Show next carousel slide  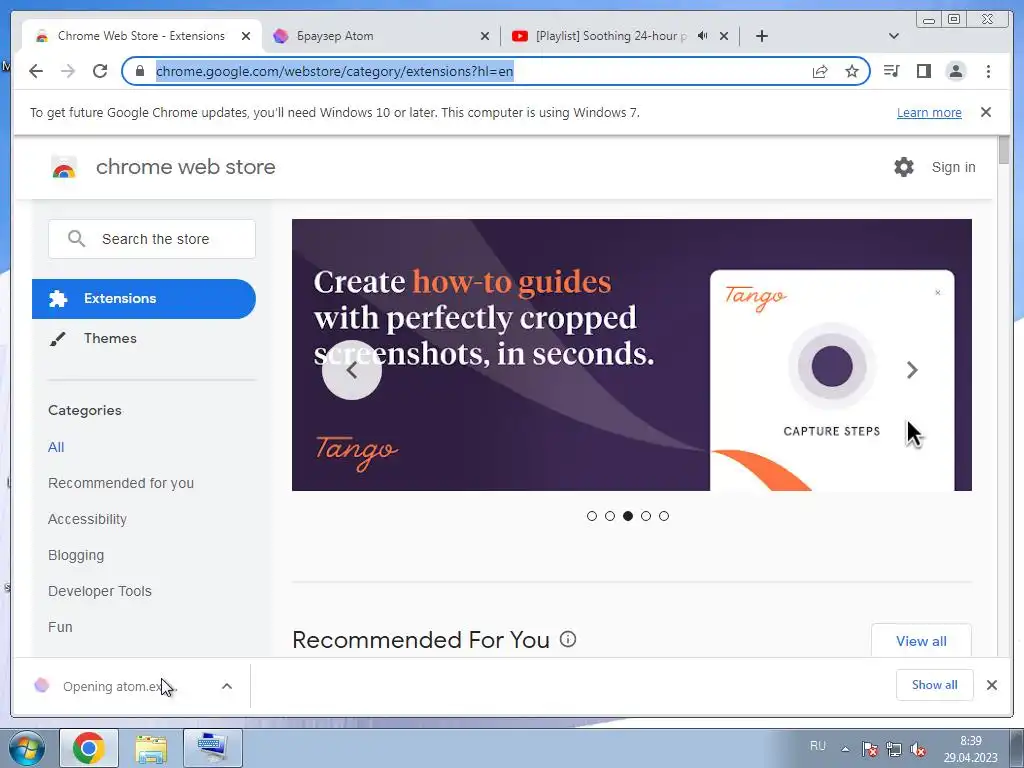click(x=912, y=370)
